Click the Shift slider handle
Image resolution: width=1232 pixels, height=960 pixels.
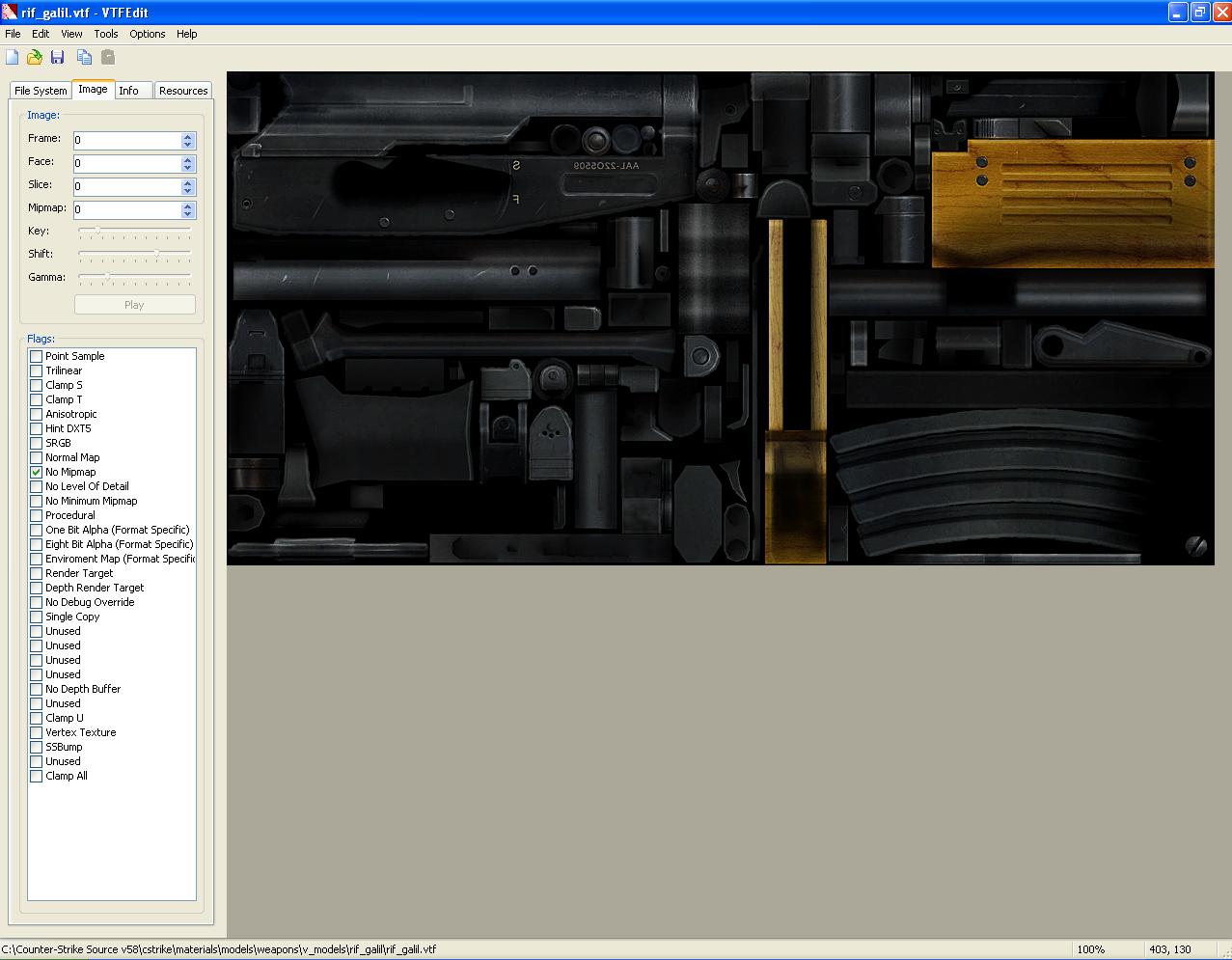click(157, 254)
